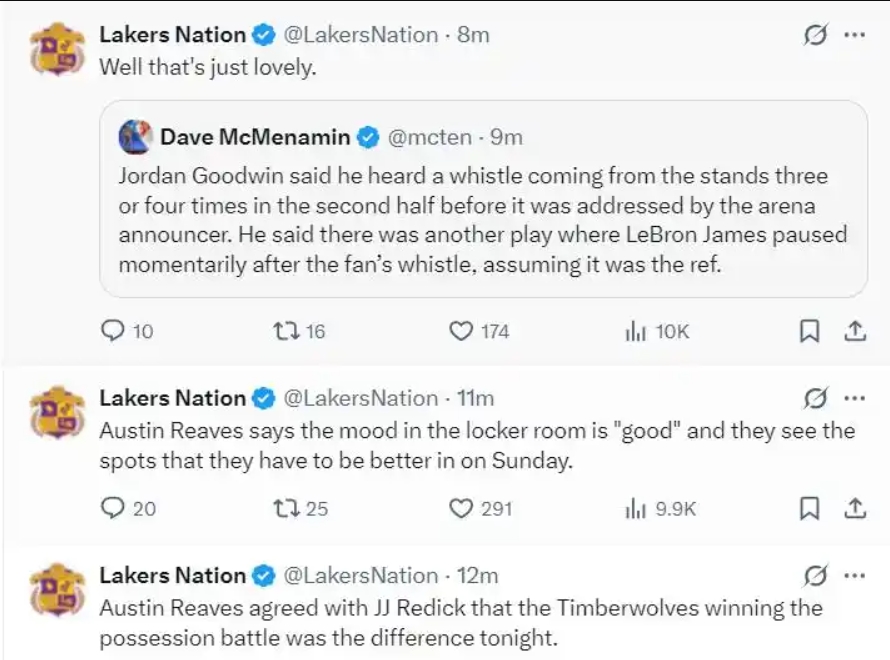
Task: Like the tweet with 174 likes
Action: click(461, 331)
